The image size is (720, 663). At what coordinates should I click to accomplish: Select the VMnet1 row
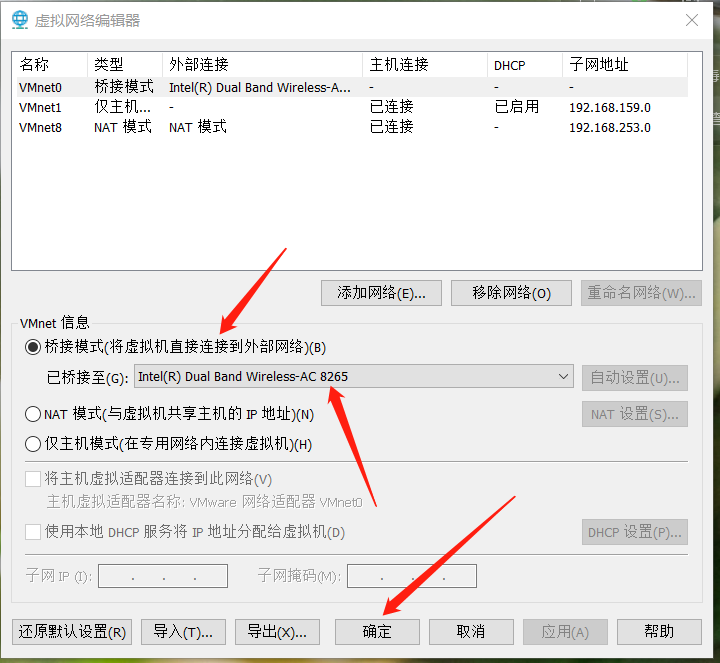[352, 107]
